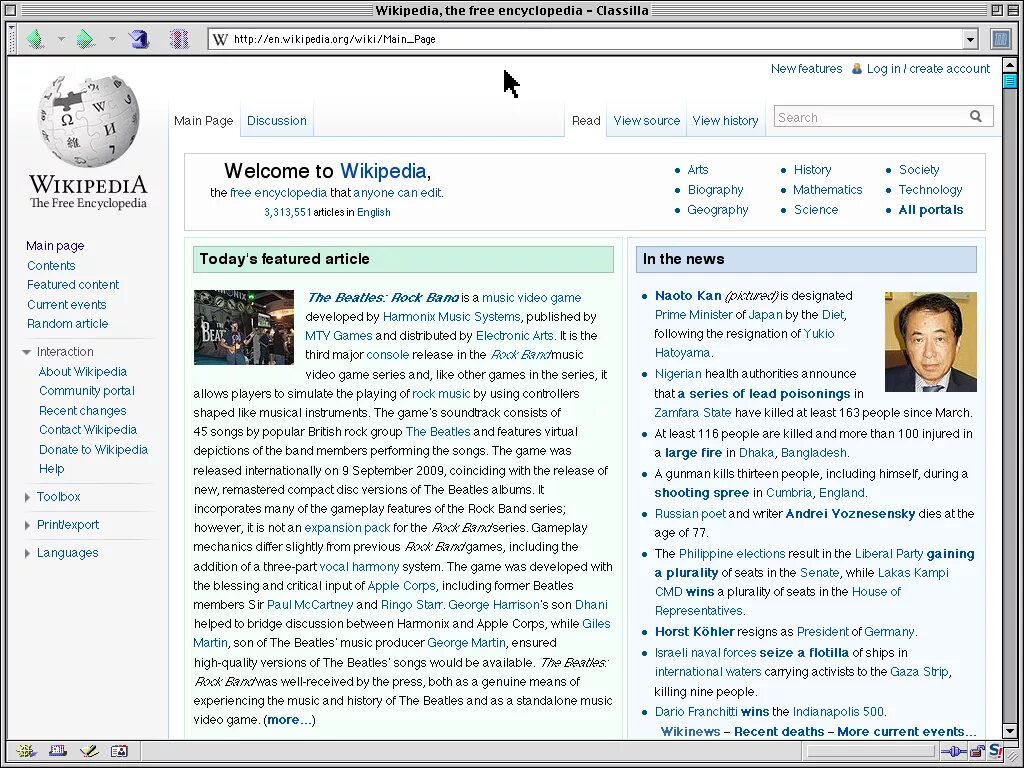
Task: Open the Address Book icon in the status bar
Action: [x=120, y=751]
